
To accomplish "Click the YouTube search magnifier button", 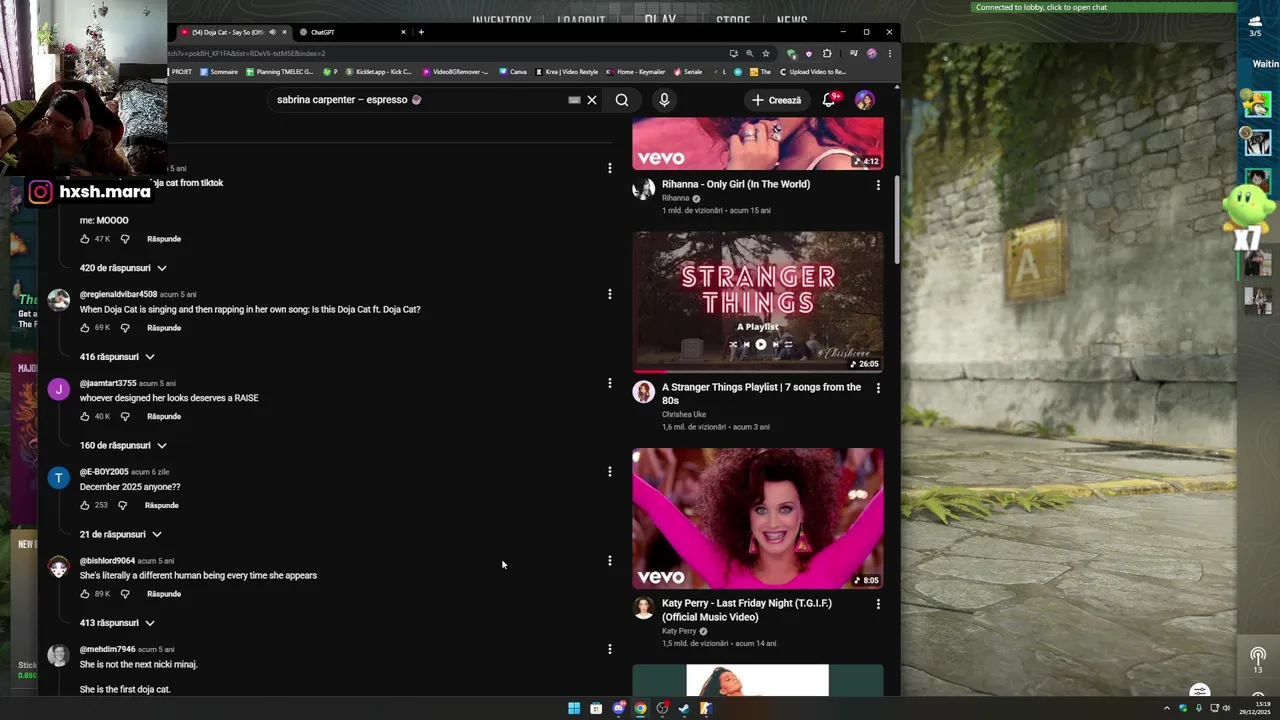I will point(622,100).
